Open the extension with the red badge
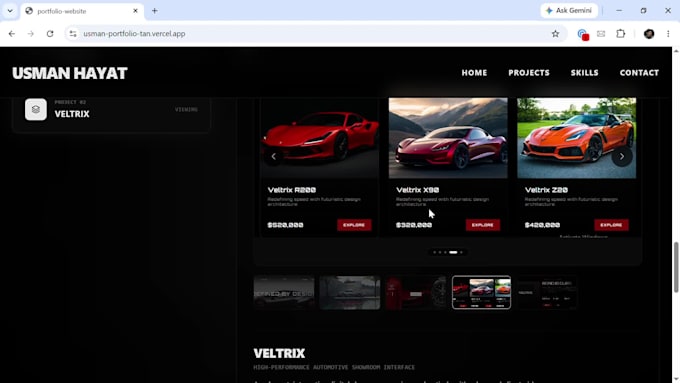The image size is (680, 383). [582, 34]
